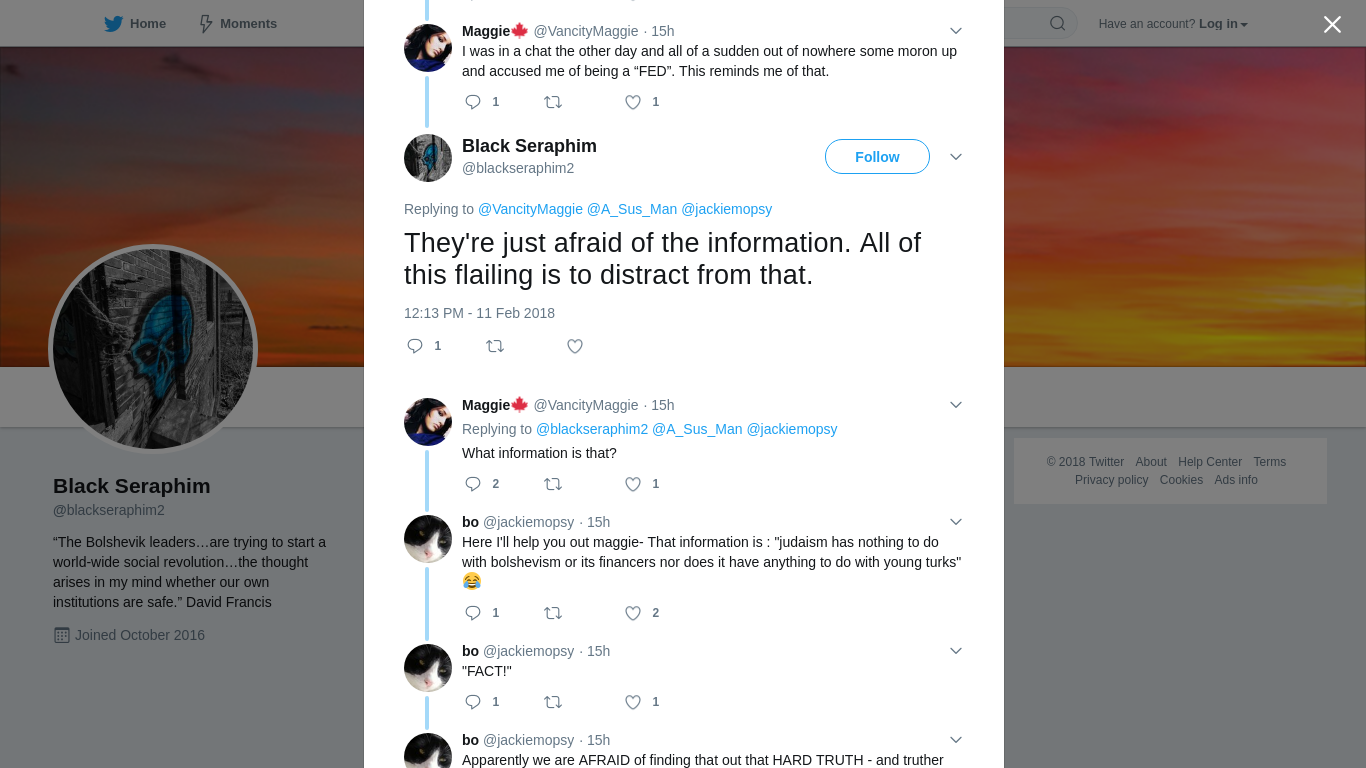Open Black Seraphim's large profile picture
This screenshot has height=768, width=1366.
point(153,349)
